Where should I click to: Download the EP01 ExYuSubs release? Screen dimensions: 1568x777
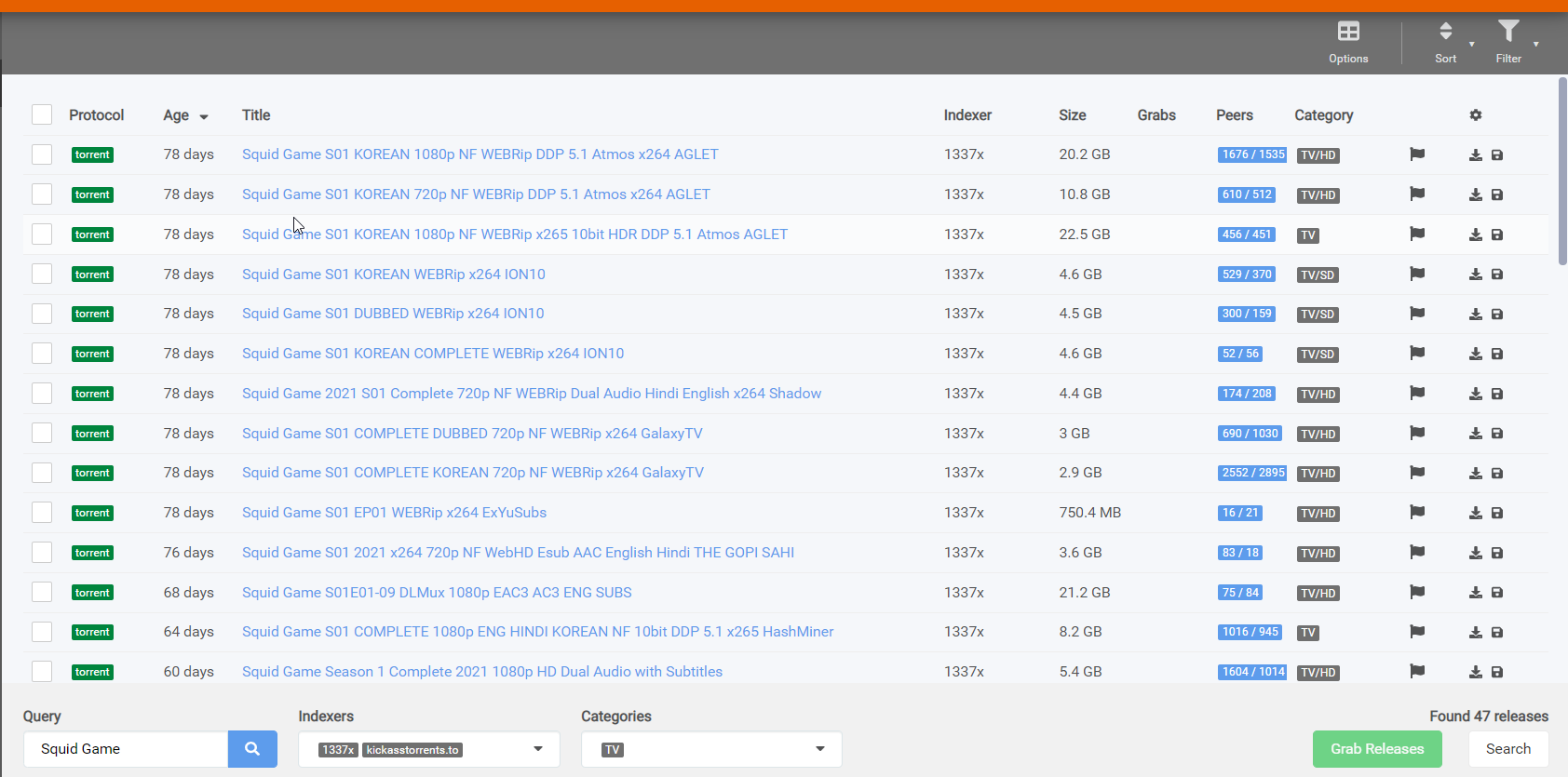click(1476, 514)
